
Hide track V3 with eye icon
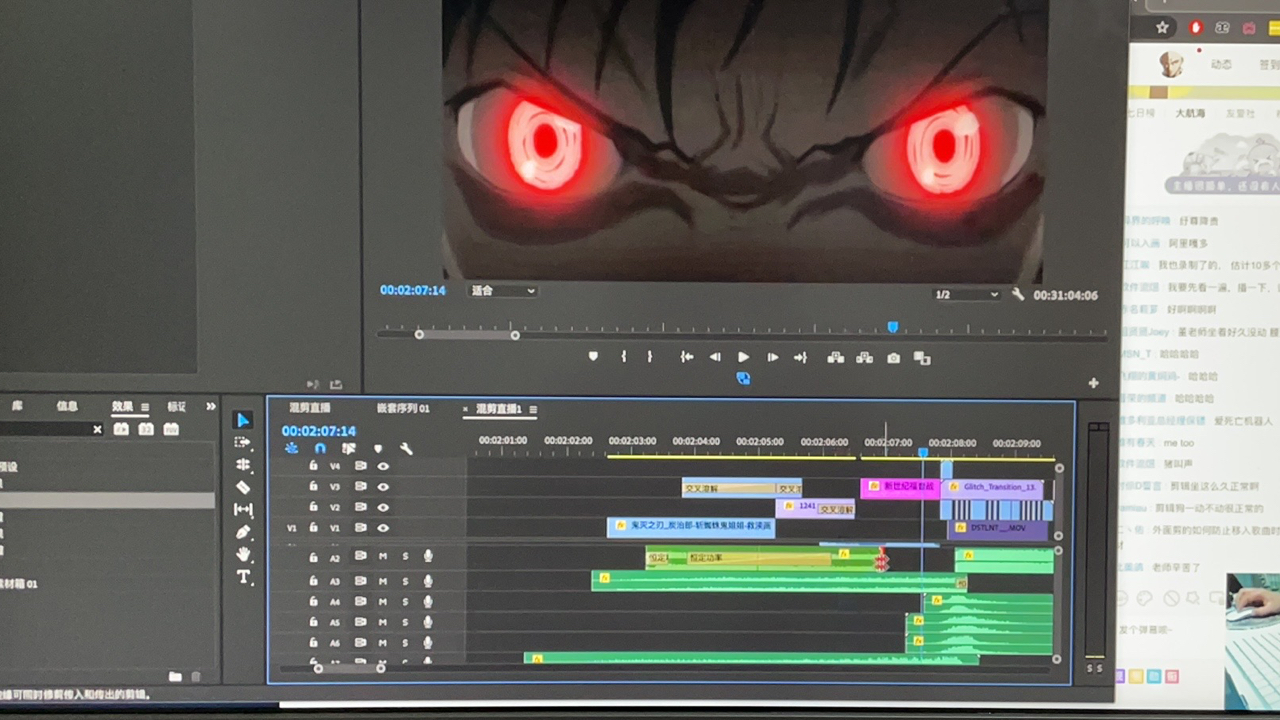(x=383, y=487)
